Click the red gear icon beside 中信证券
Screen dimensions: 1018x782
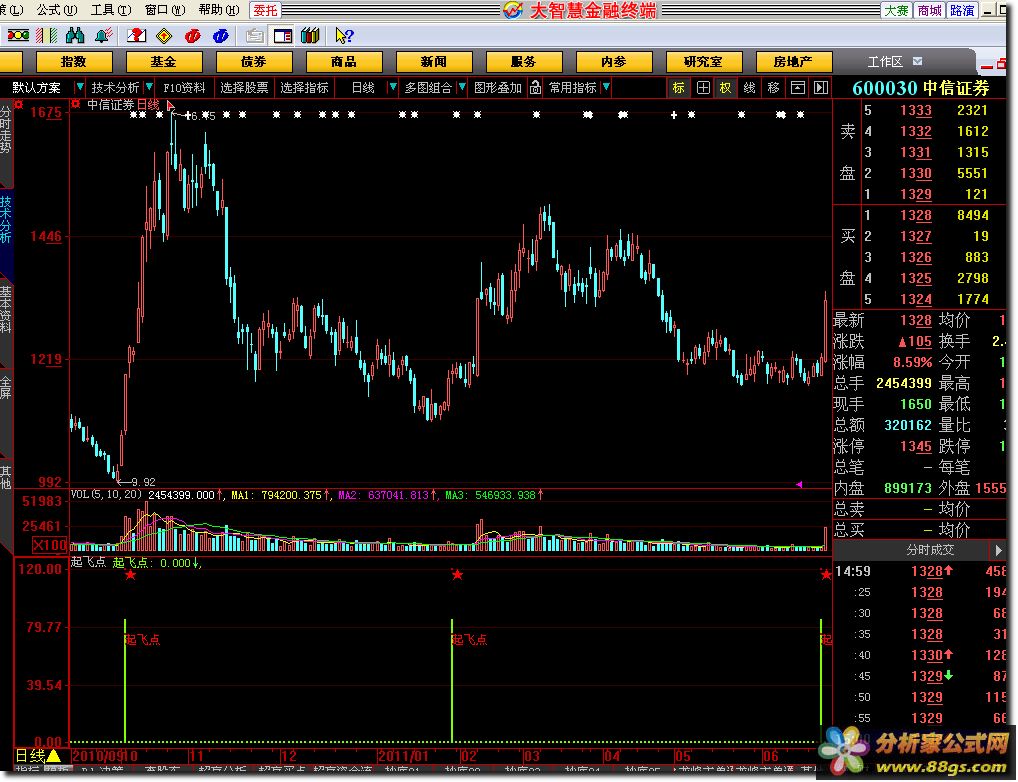coord(76,104)
